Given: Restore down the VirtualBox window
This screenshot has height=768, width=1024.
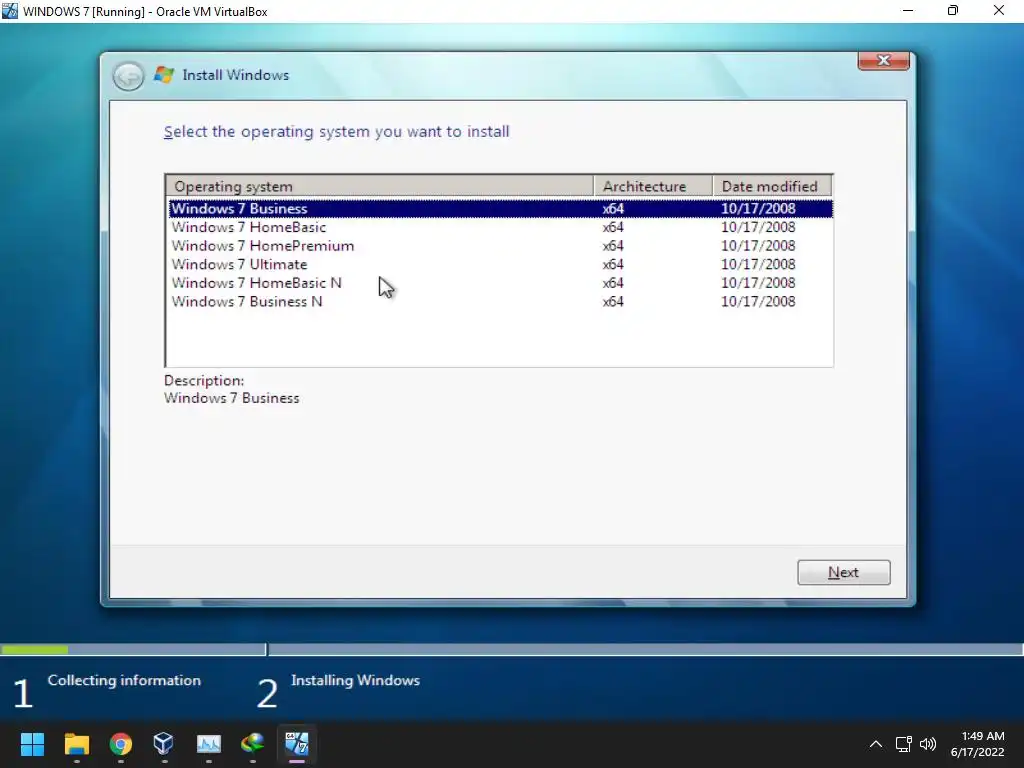Looking at the screenshot, I should pyautogui.click(x=953, y=10).
